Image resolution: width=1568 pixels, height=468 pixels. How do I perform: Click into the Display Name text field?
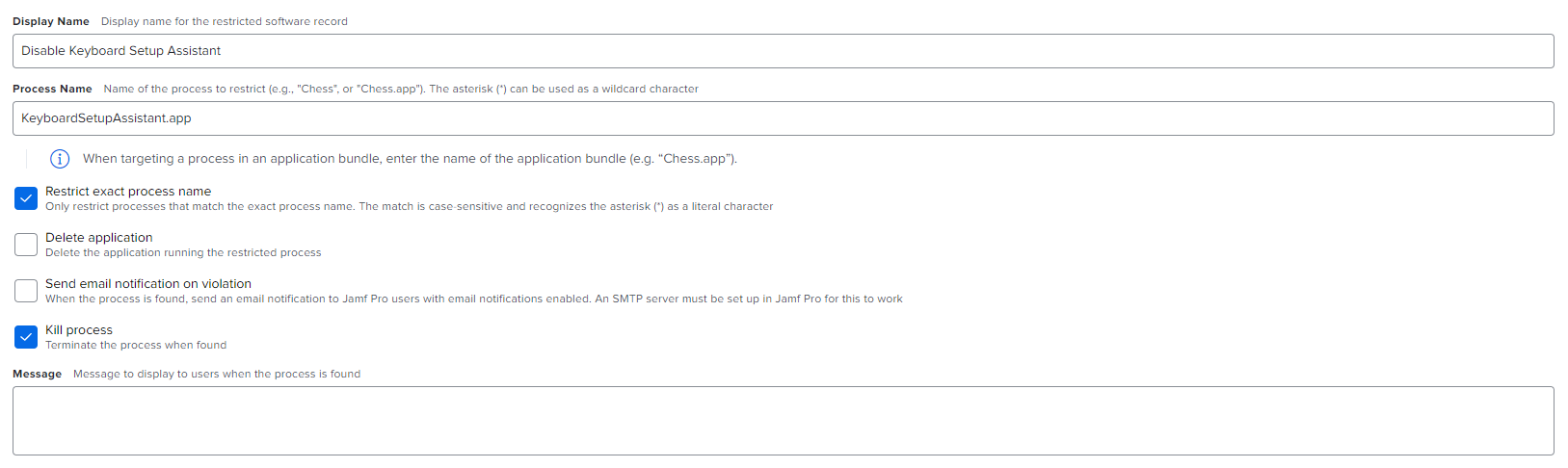(x=783, y=51)
